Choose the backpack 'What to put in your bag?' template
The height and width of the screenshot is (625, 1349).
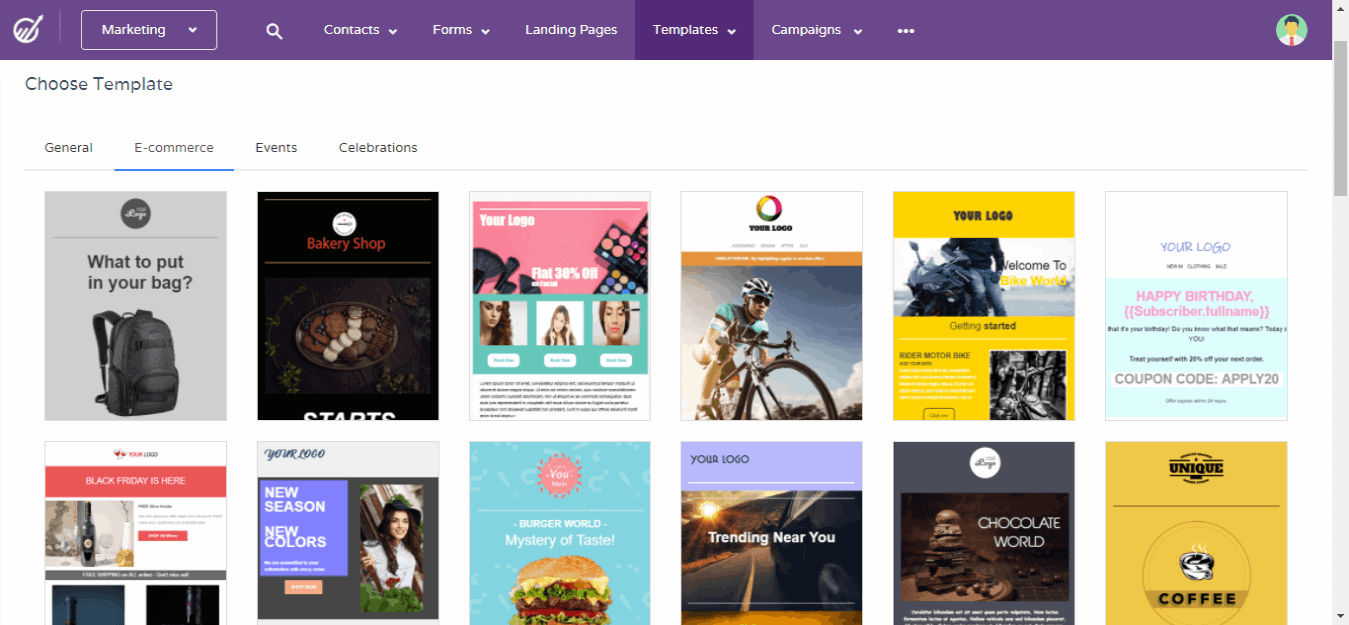tap(135, 305)
